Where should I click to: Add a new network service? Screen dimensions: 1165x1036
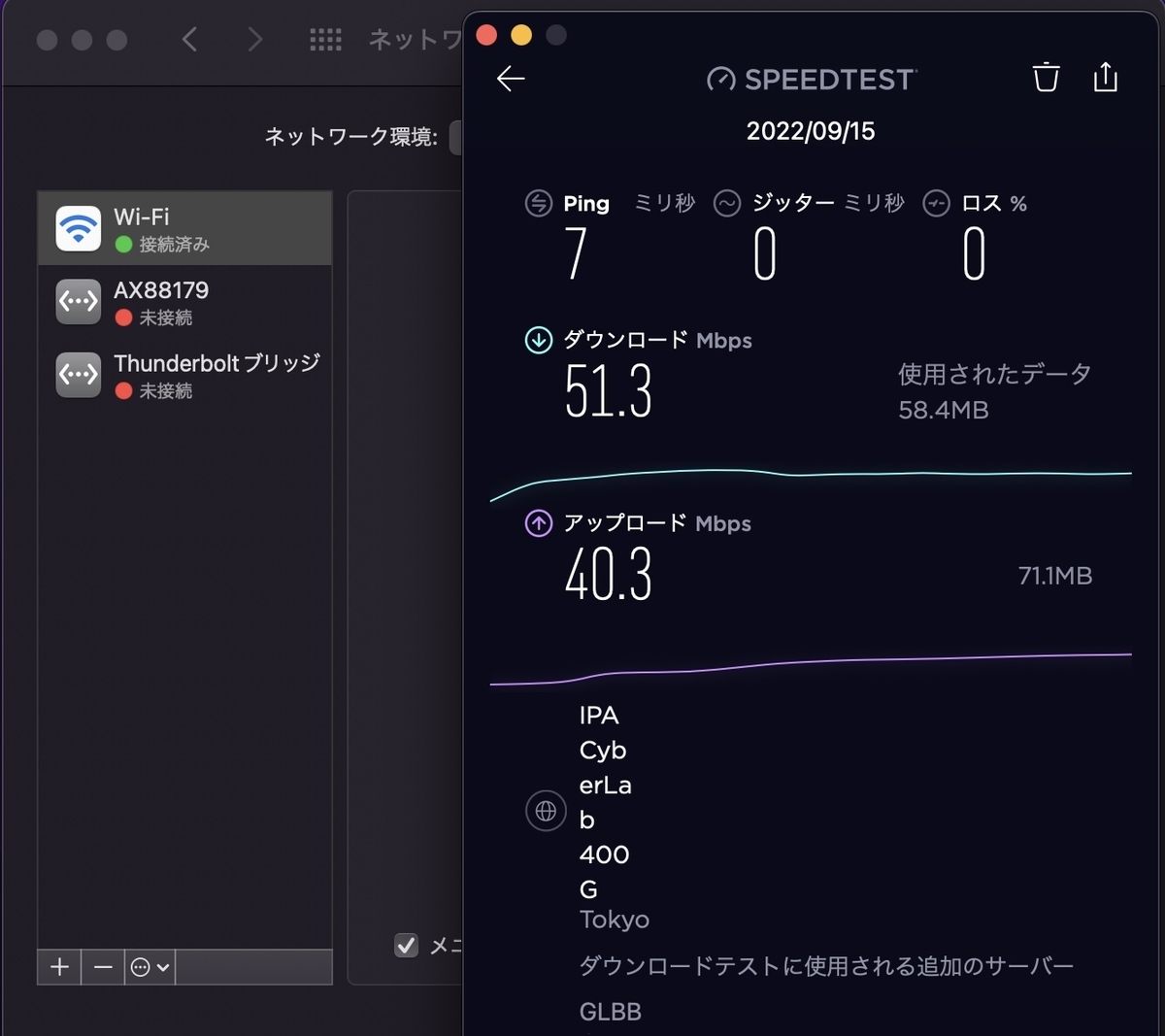pos(60,967)
